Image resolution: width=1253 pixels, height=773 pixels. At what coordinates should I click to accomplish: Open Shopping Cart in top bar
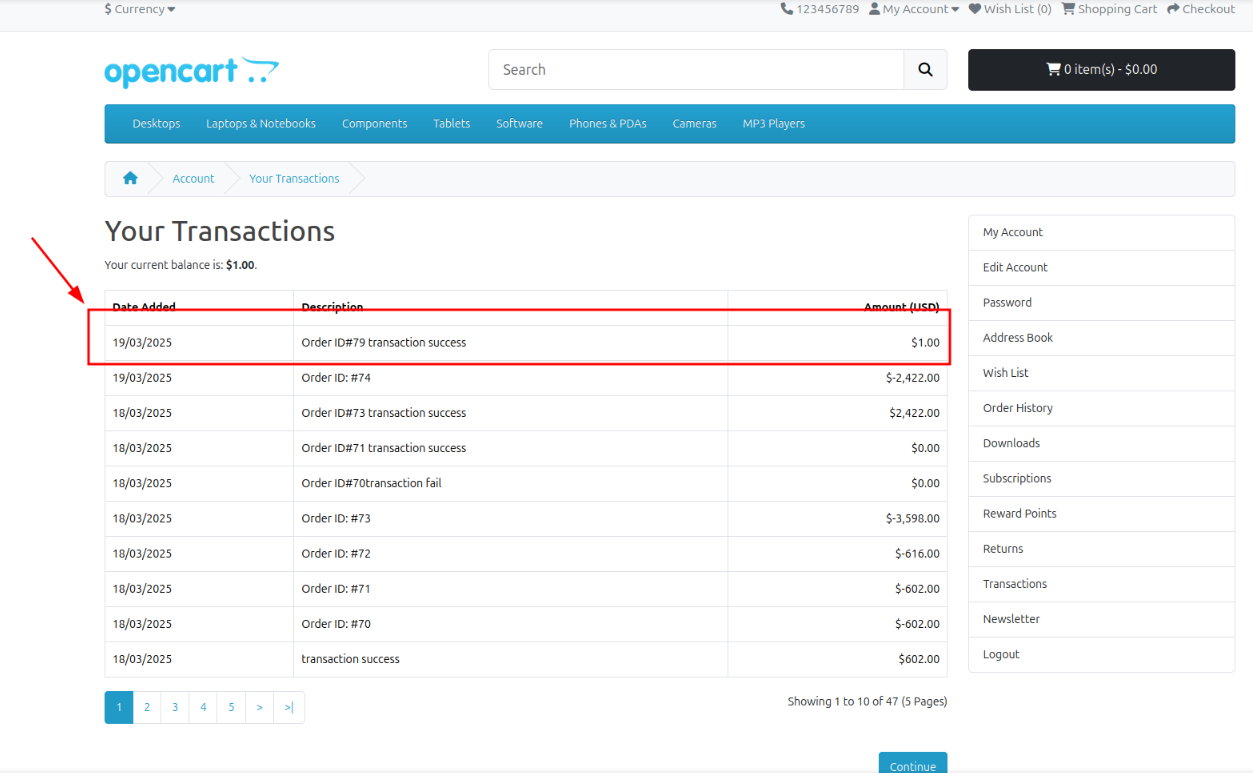1108,9
